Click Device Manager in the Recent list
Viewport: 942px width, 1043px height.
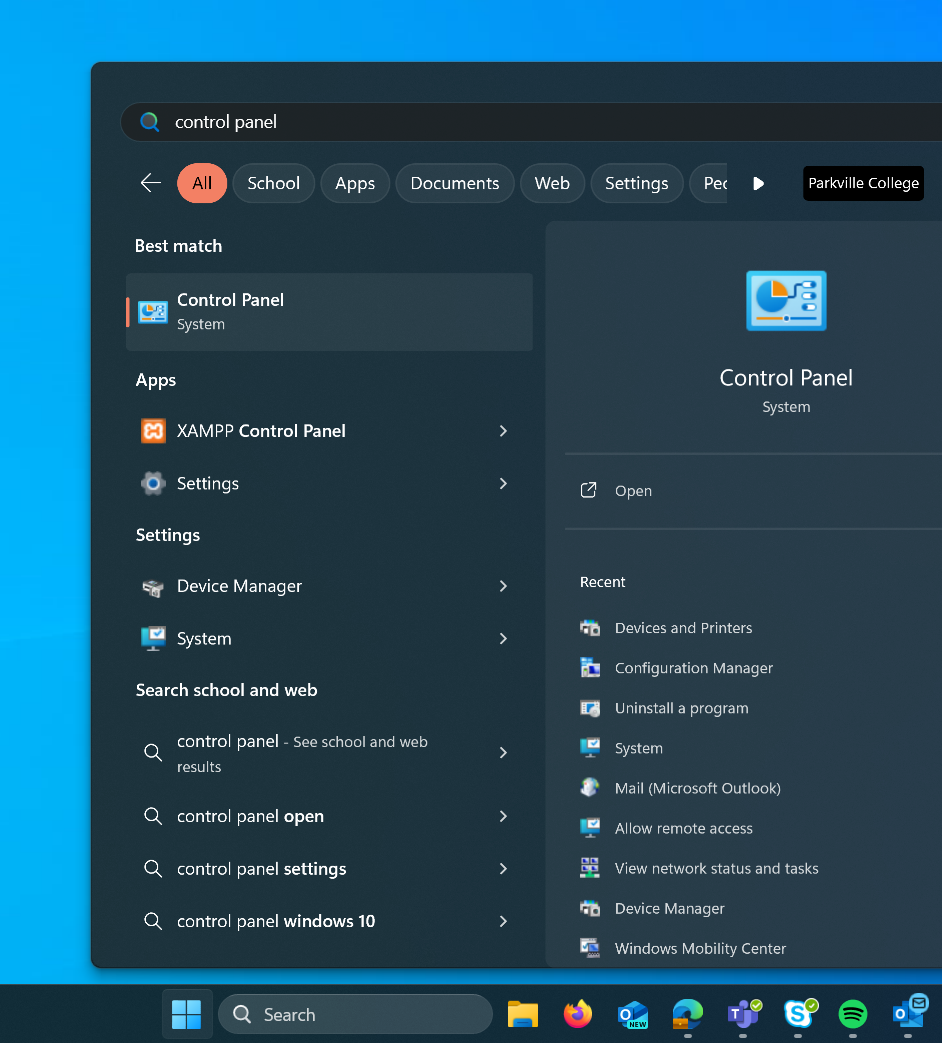tap(669, 909)
